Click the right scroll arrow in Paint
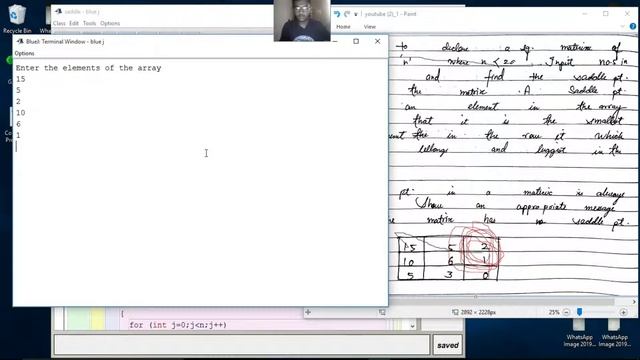The height and width of the screenshot is (360, 640). coord(634,302)
